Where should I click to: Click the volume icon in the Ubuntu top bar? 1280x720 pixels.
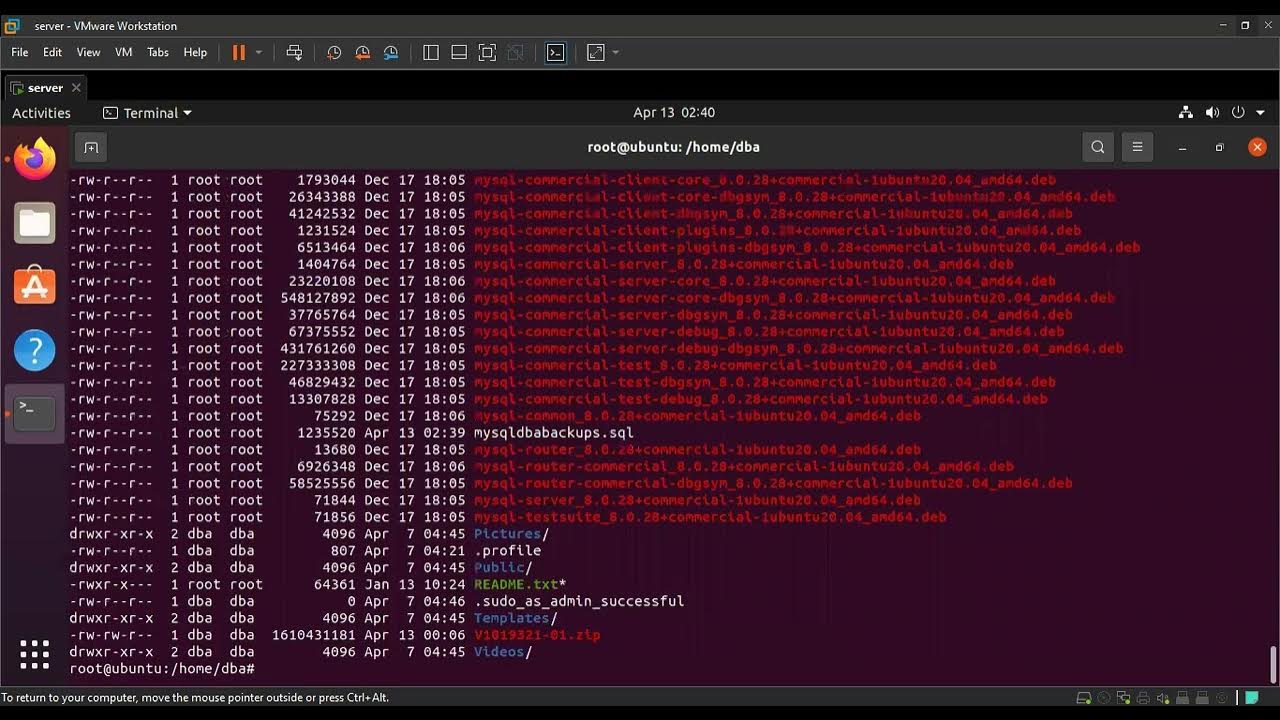click(1212, 113)
